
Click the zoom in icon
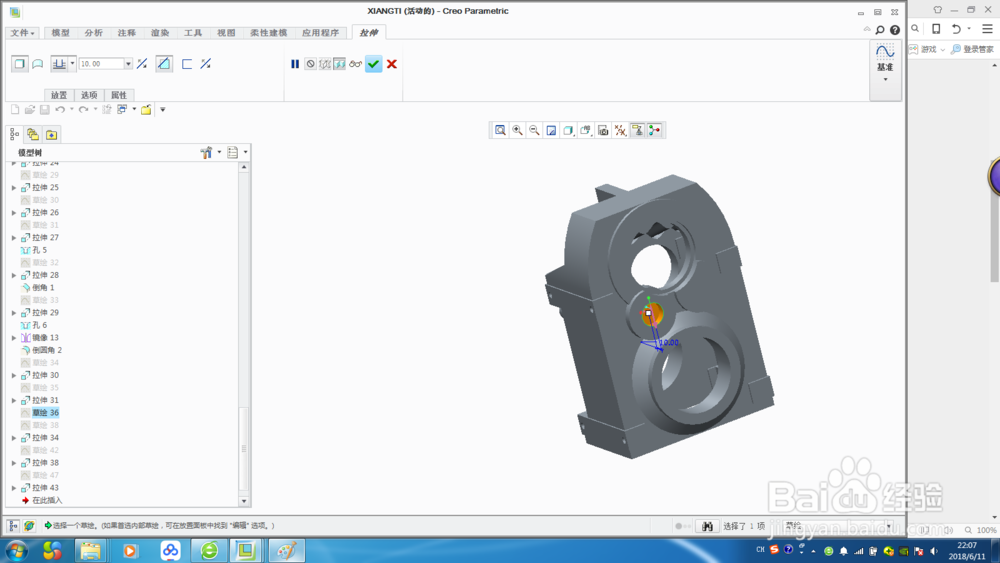coord(517,130)
